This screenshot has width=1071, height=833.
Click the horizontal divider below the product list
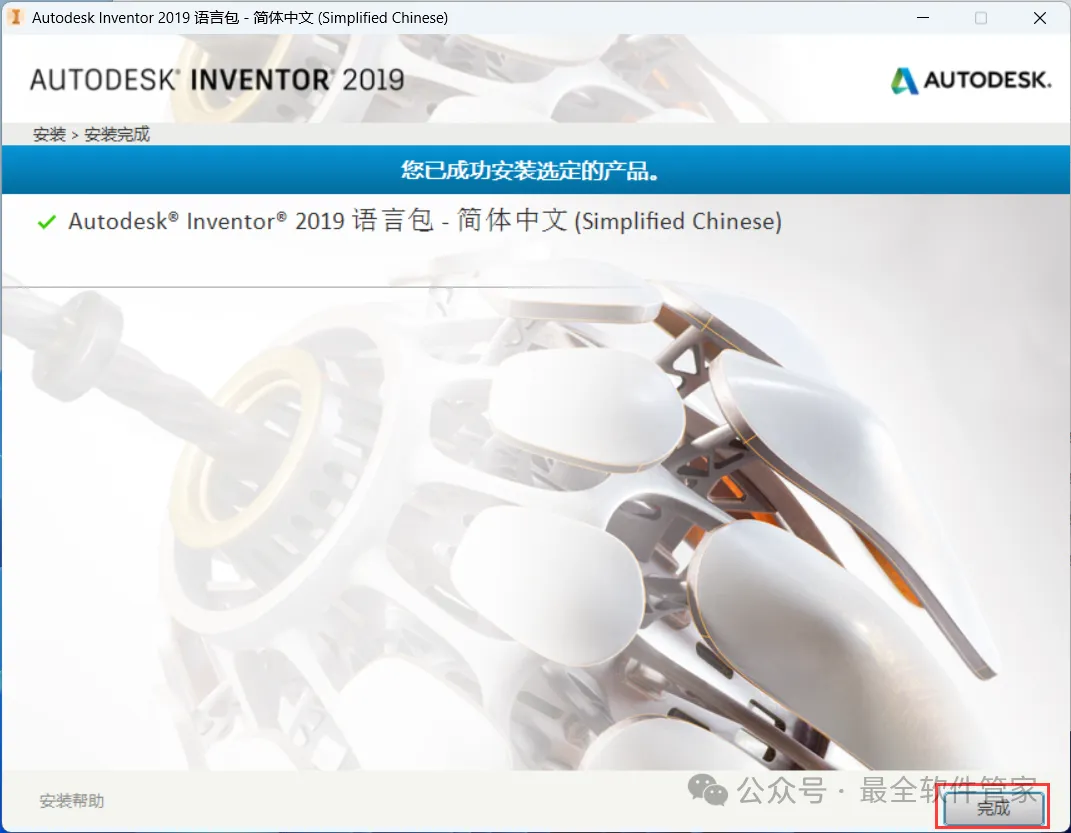[x=536, y=287]
